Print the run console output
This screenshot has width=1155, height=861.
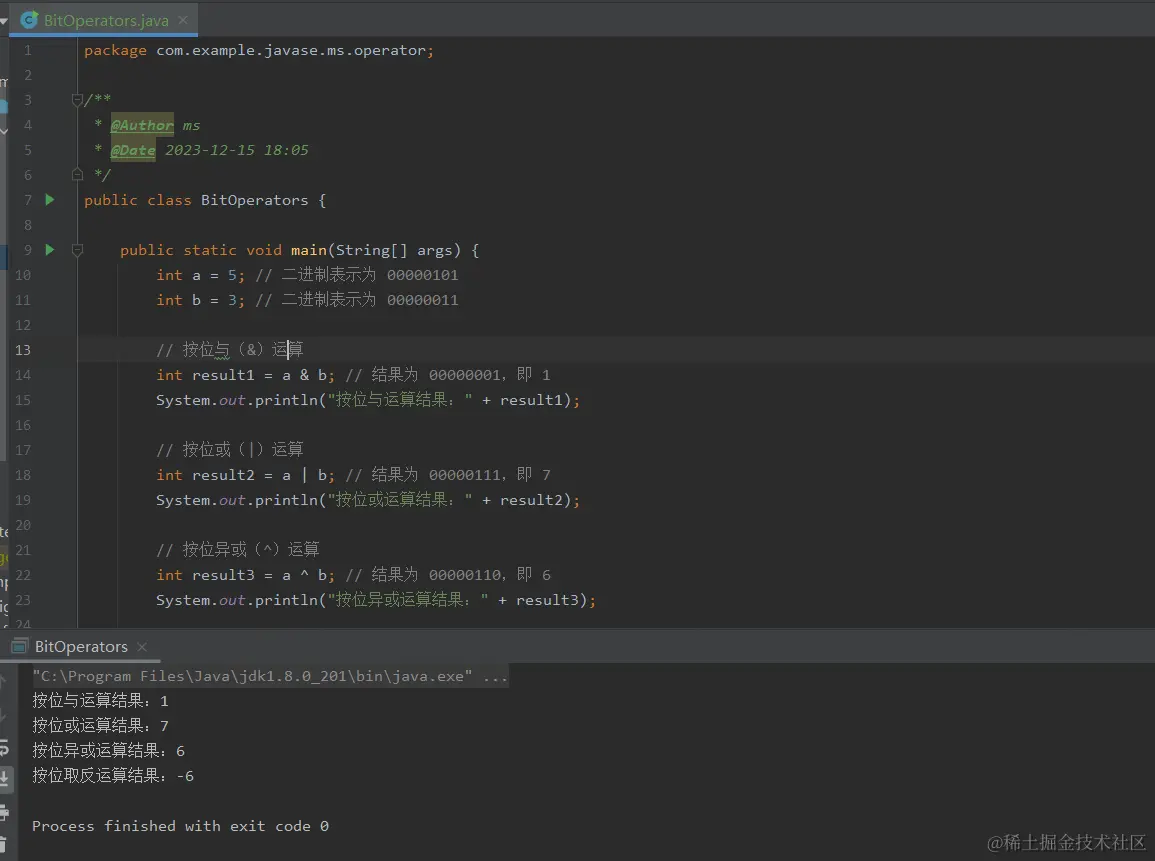click(x=4, y=812)
